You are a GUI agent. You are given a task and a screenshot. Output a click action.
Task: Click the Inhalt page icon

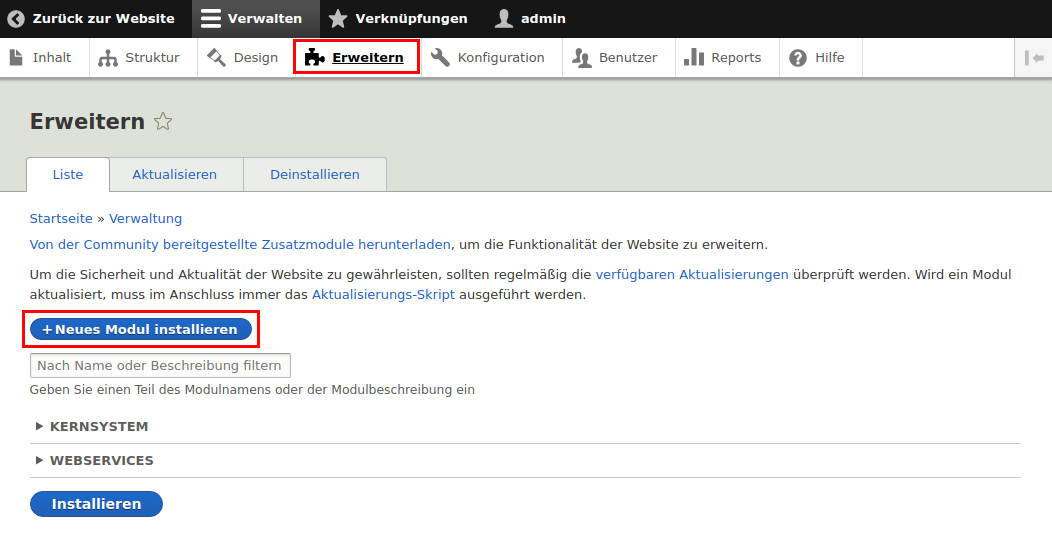(16, 58)
